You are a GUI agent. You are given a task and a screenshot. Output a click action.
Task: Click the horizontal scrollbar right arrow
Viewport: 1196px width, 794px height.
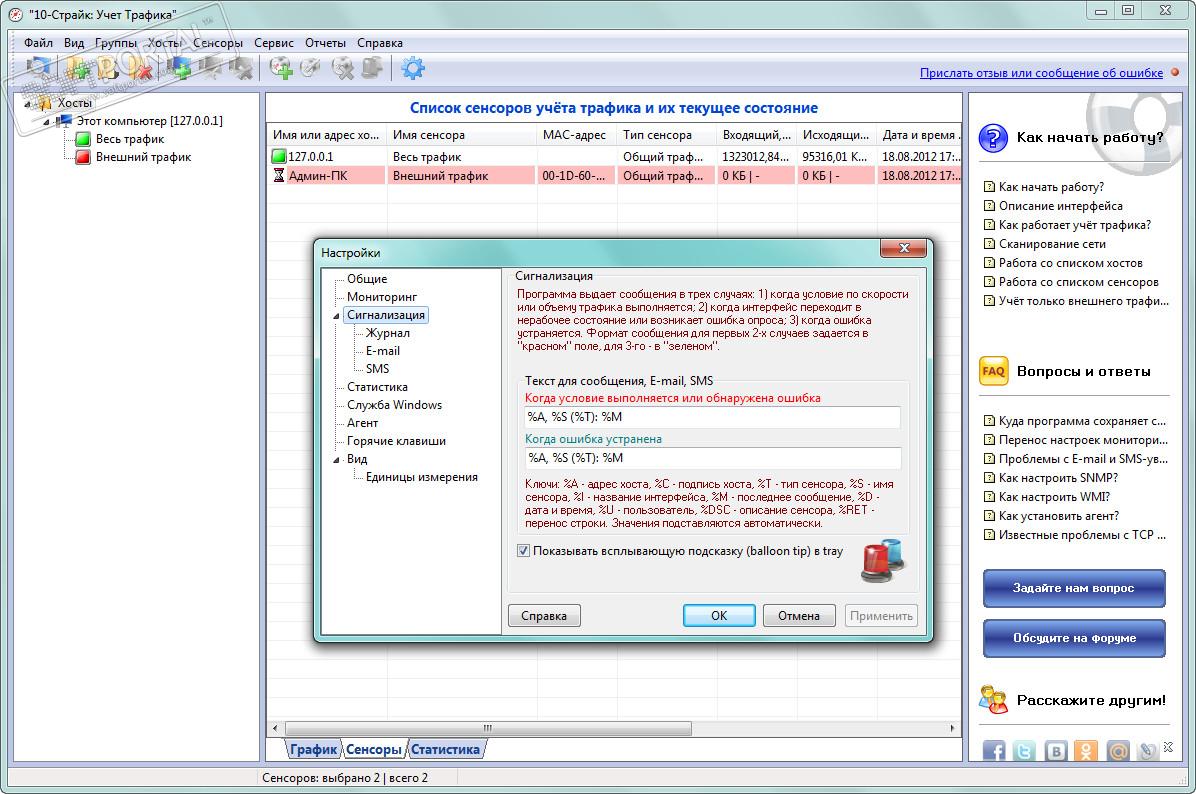coord(952,728)
